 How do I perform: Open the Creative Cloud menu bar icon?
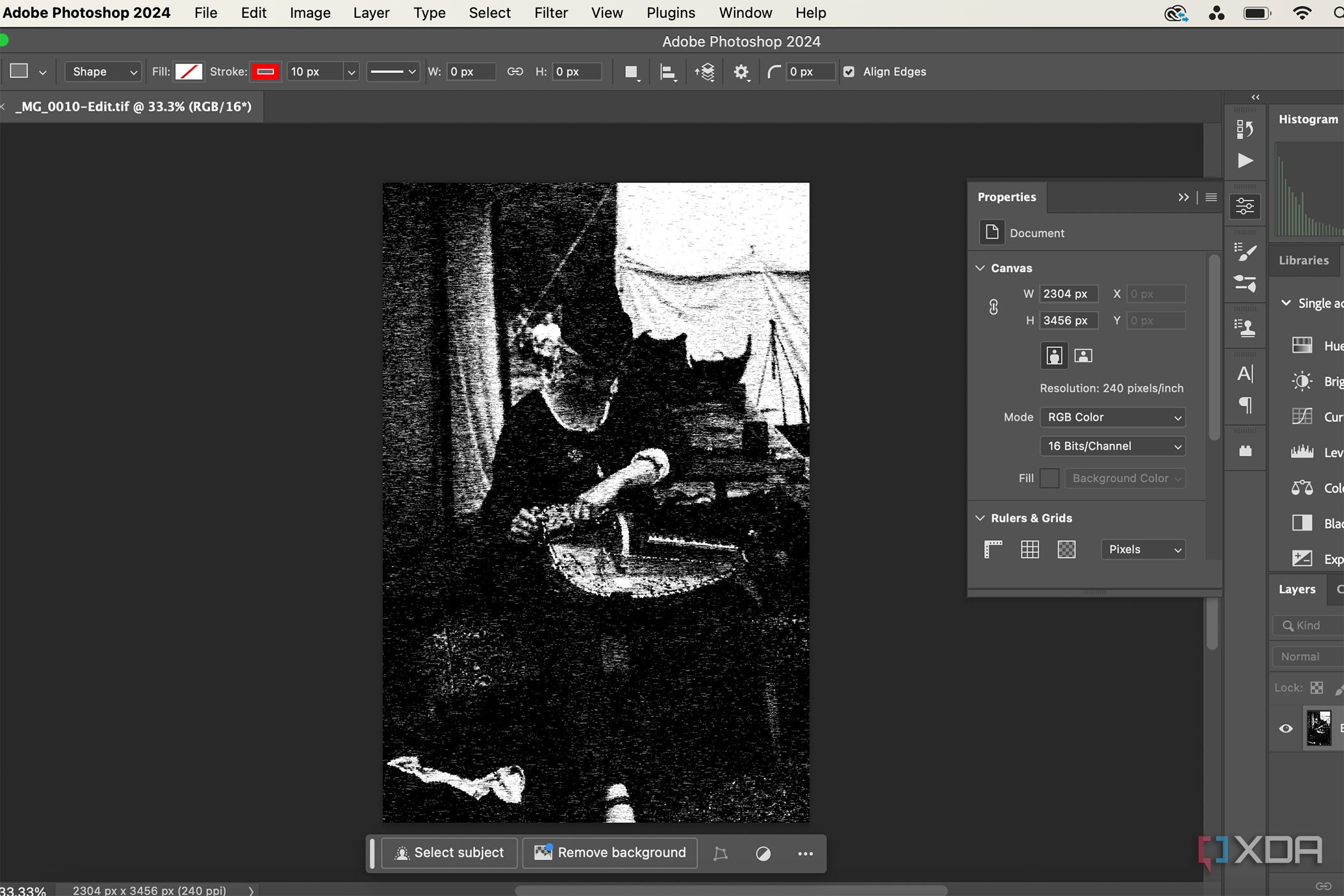click(x=1176, y=13)
